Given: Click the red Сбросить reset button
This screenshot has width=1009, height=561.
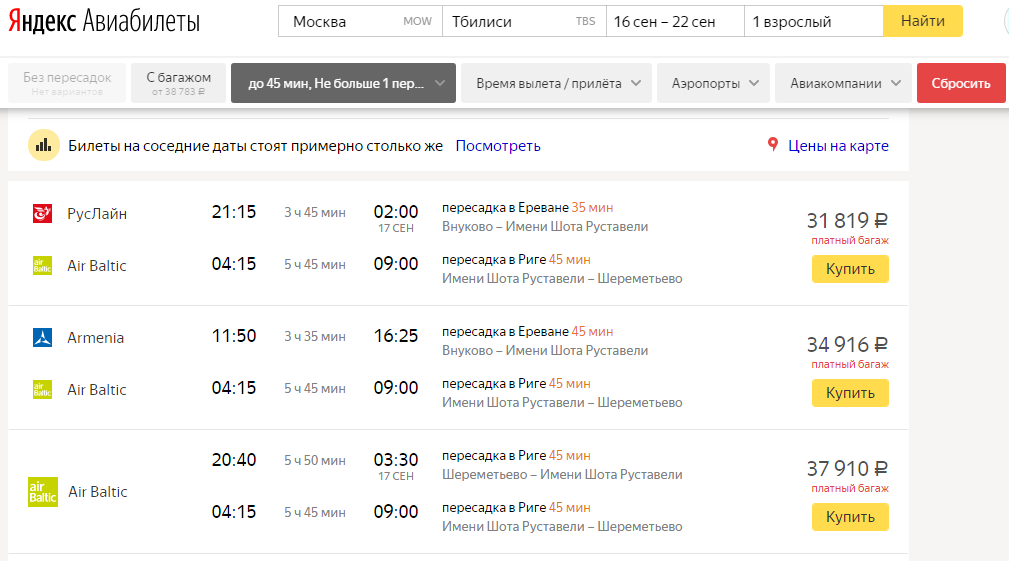Looking at the screenshot, I should pos(961,83).
